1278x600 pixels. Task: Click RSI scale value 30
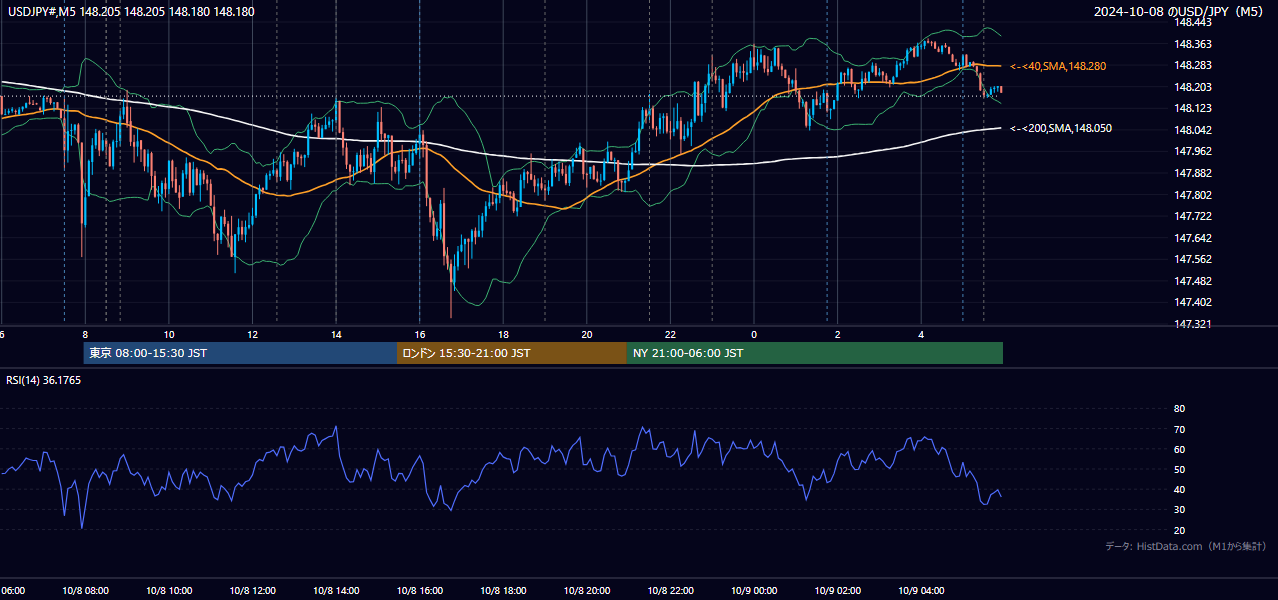pyautogui.click(x=1179, y=510)
